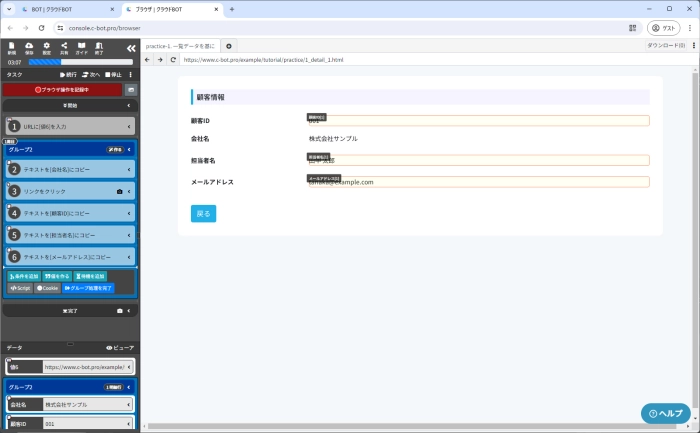Click the 終了 exit icon

(99, 47)
